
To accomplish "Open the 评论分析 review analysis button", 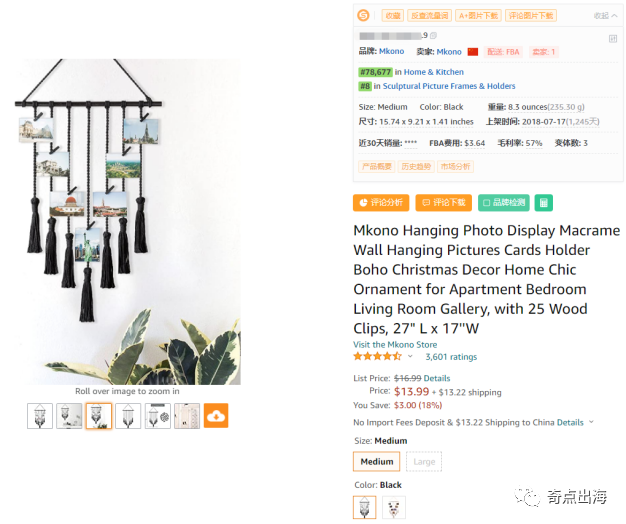I will (x=381, y=203).
